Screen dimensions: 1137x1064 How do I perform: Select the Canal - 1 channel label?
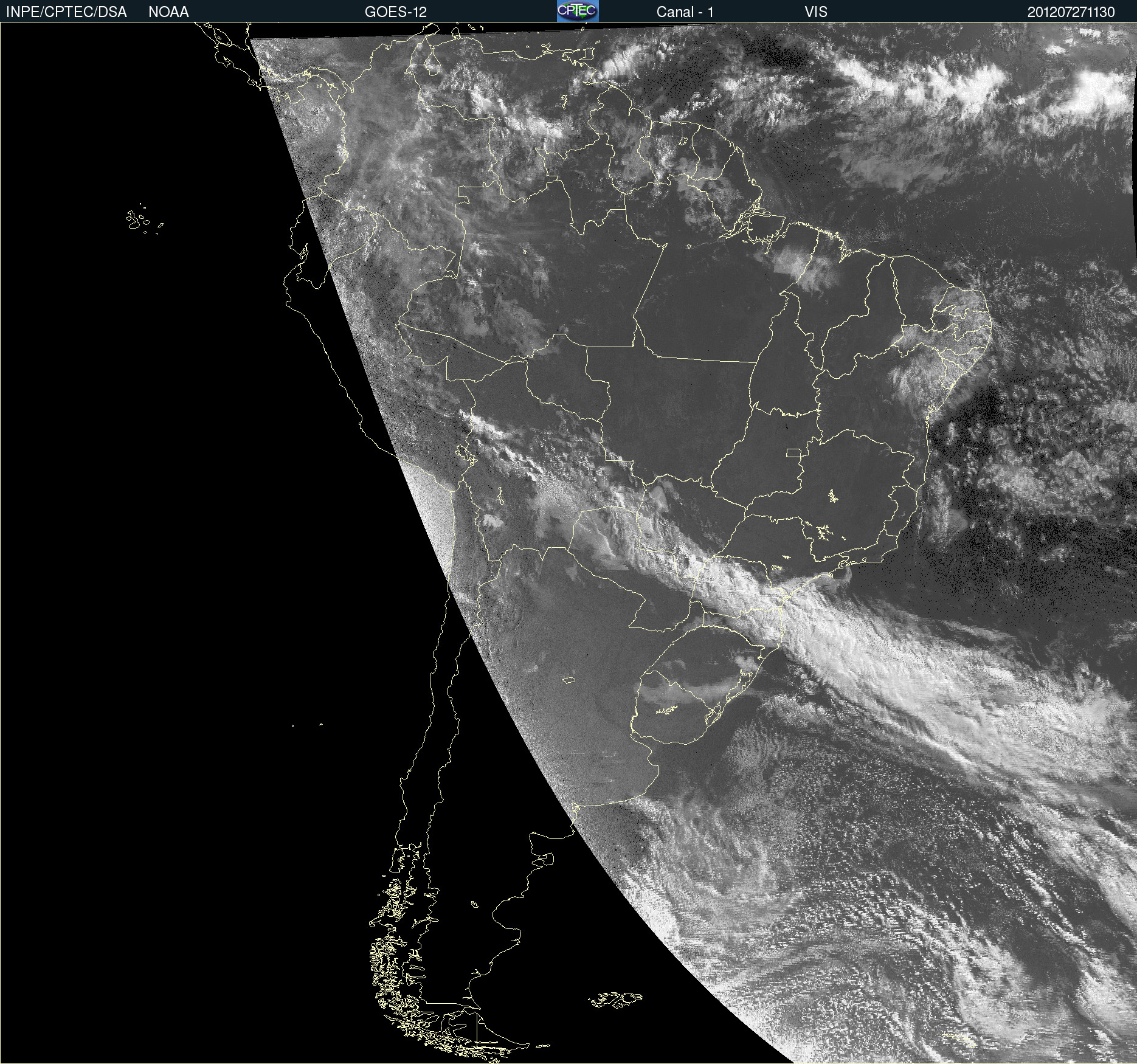click(685, 12)
